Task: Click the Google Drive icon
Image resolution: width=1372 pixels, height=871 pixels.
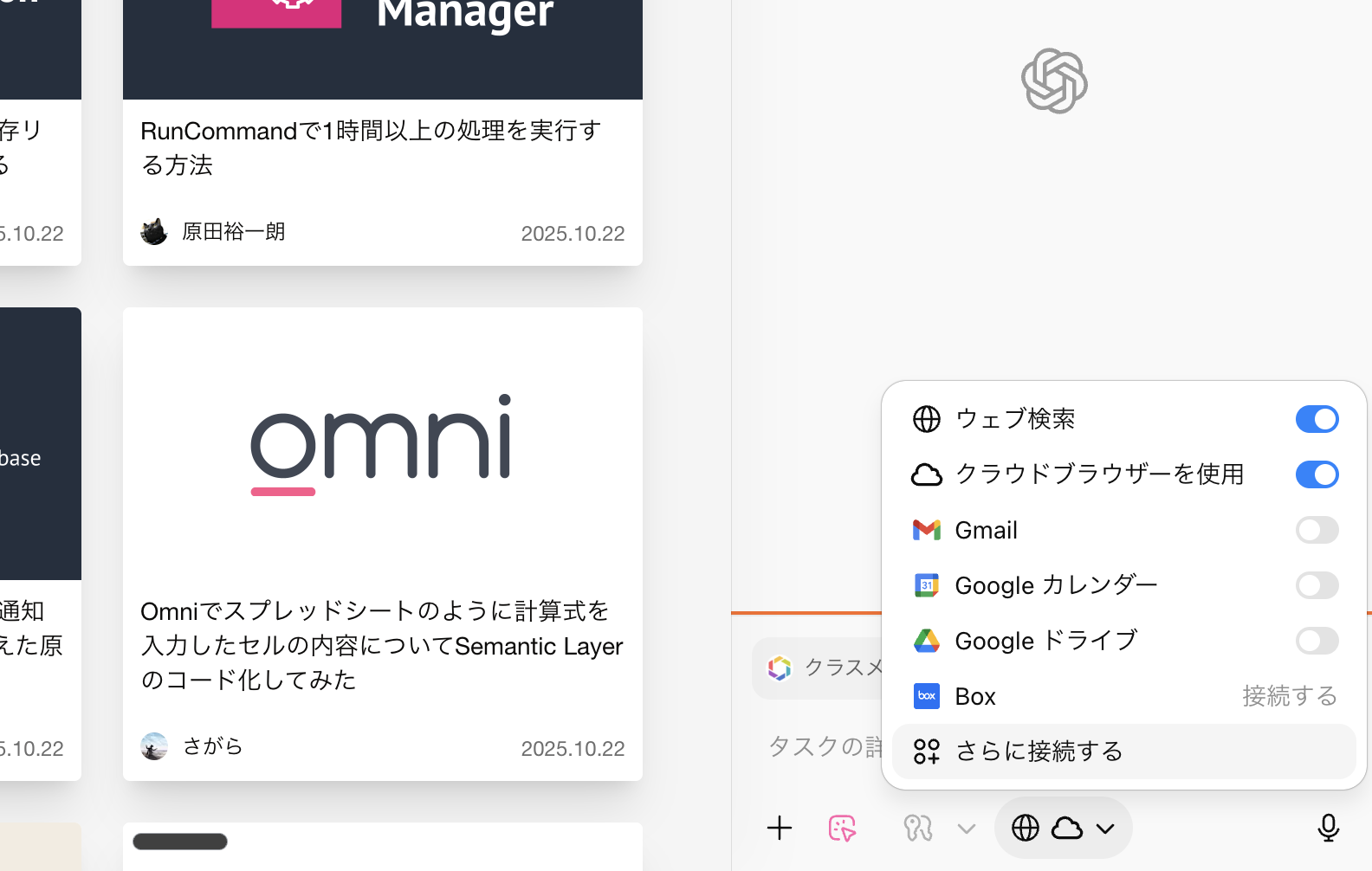Action: click(926, 641)
